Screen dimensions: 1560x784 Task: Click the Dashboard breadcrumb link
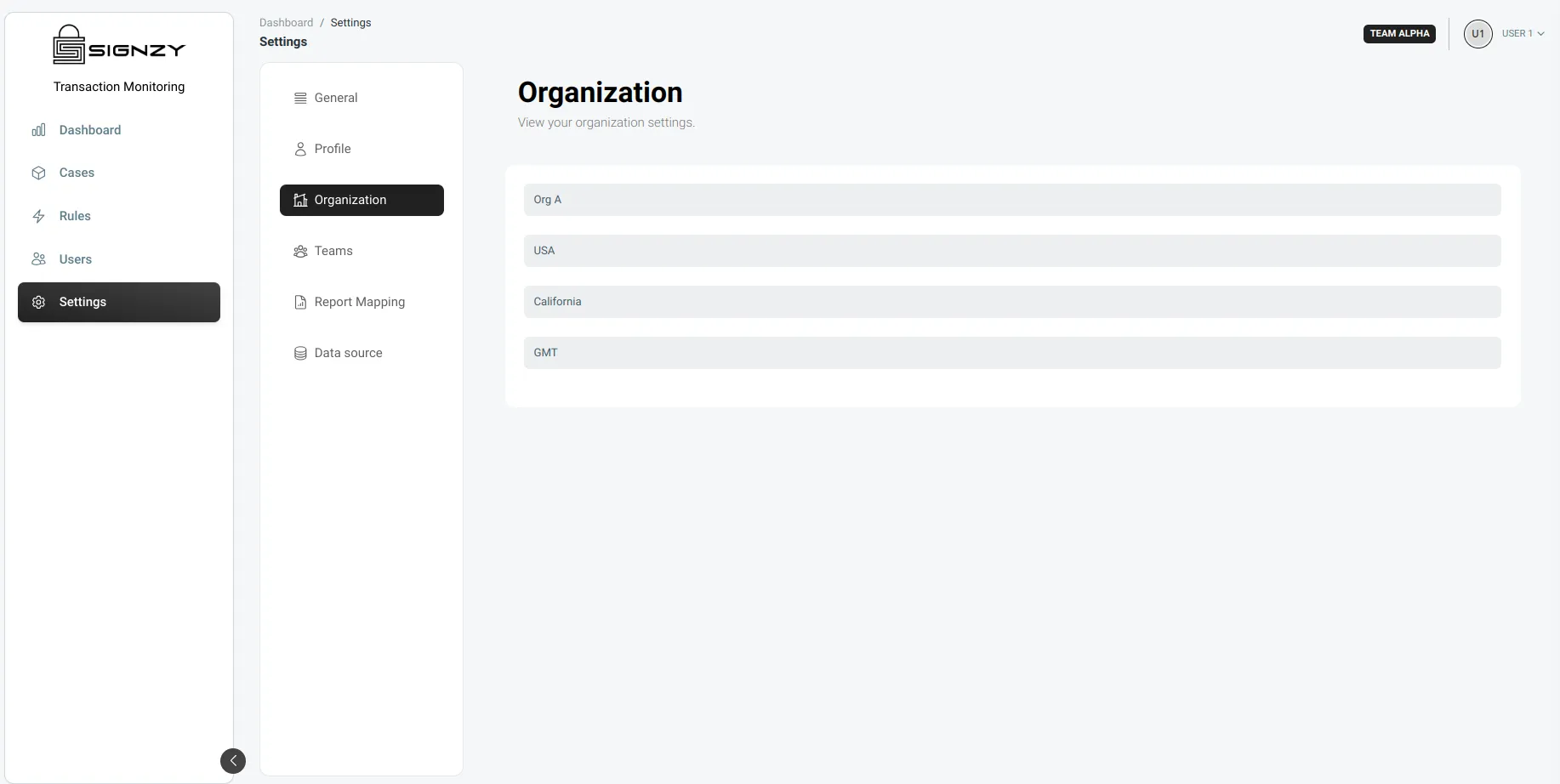(x=286, y=23)
